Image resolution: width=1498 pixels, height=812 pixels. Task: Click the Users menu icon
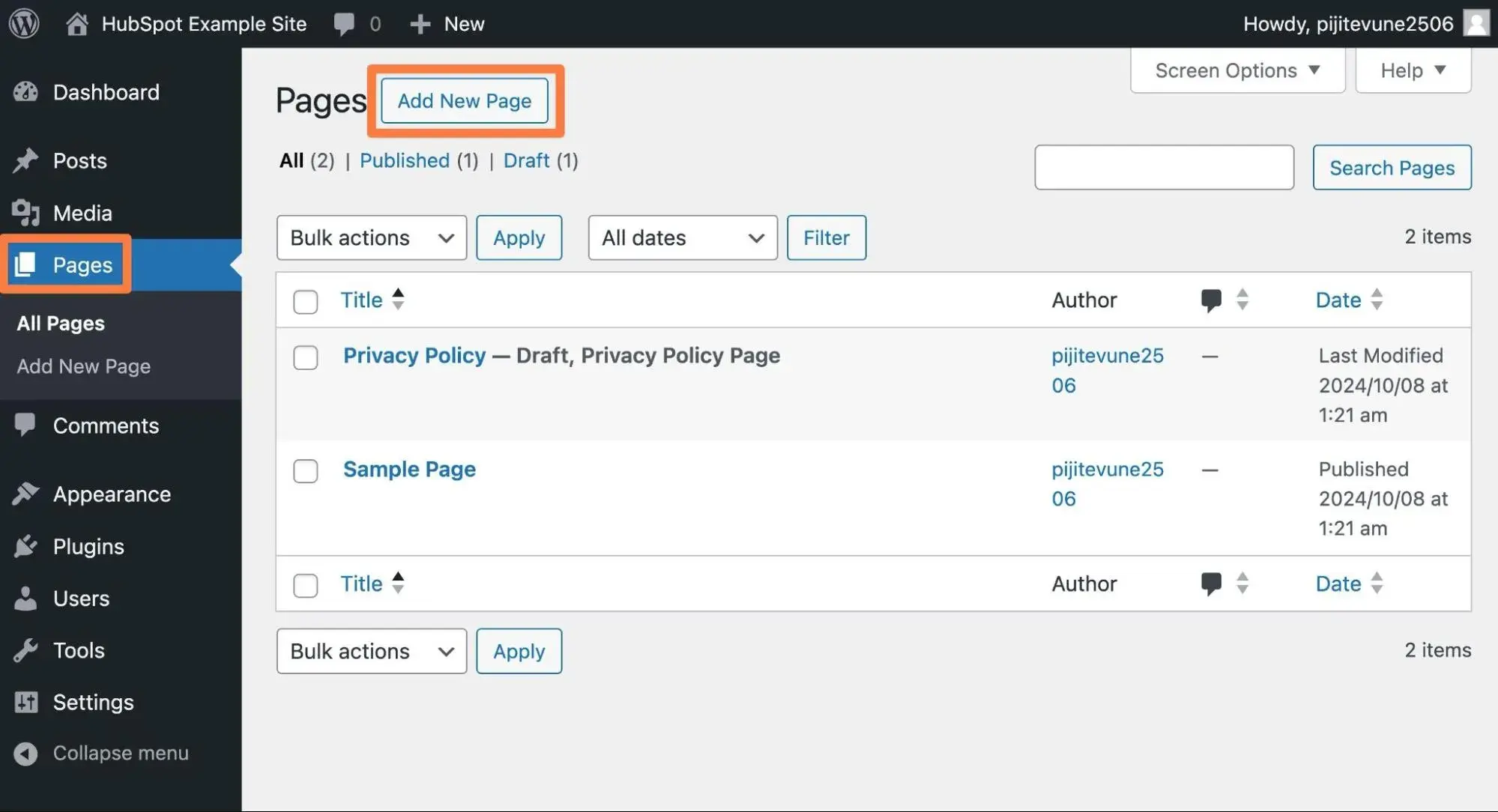[x=25, y=599]
